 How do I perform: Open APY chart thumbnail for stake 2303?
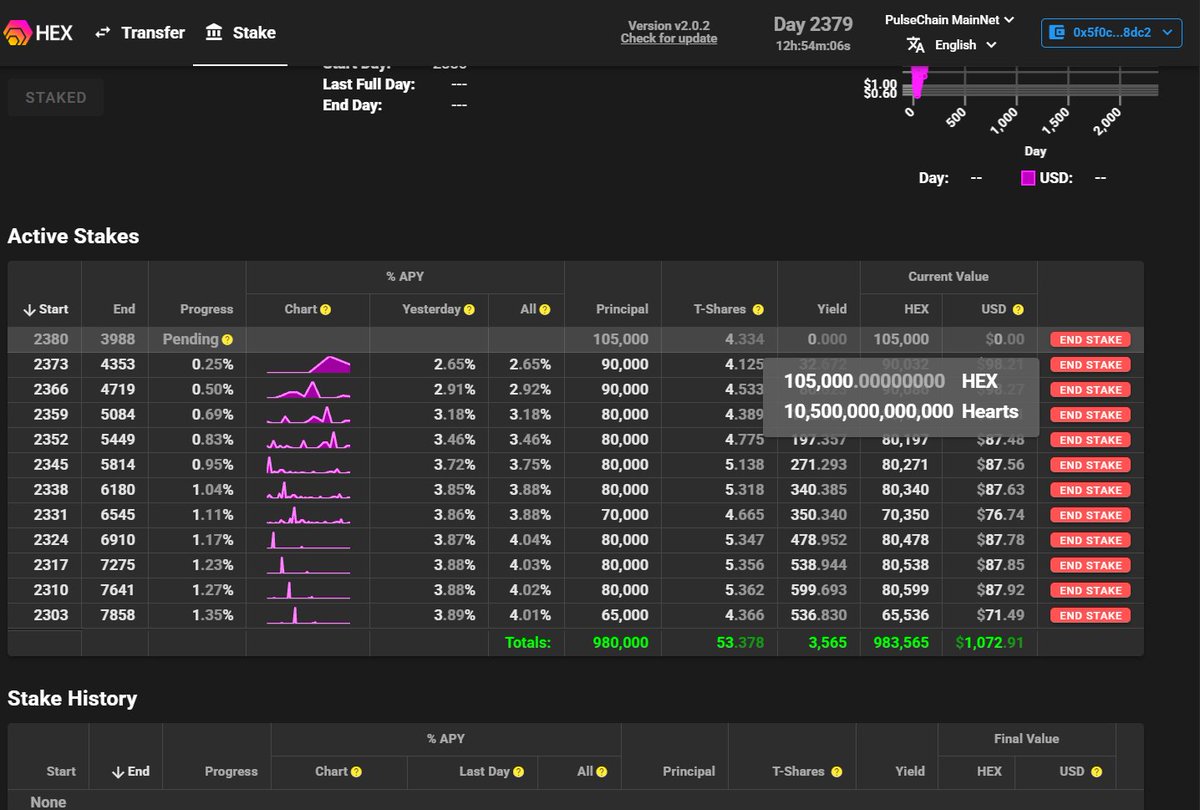(x=308, y=615)
